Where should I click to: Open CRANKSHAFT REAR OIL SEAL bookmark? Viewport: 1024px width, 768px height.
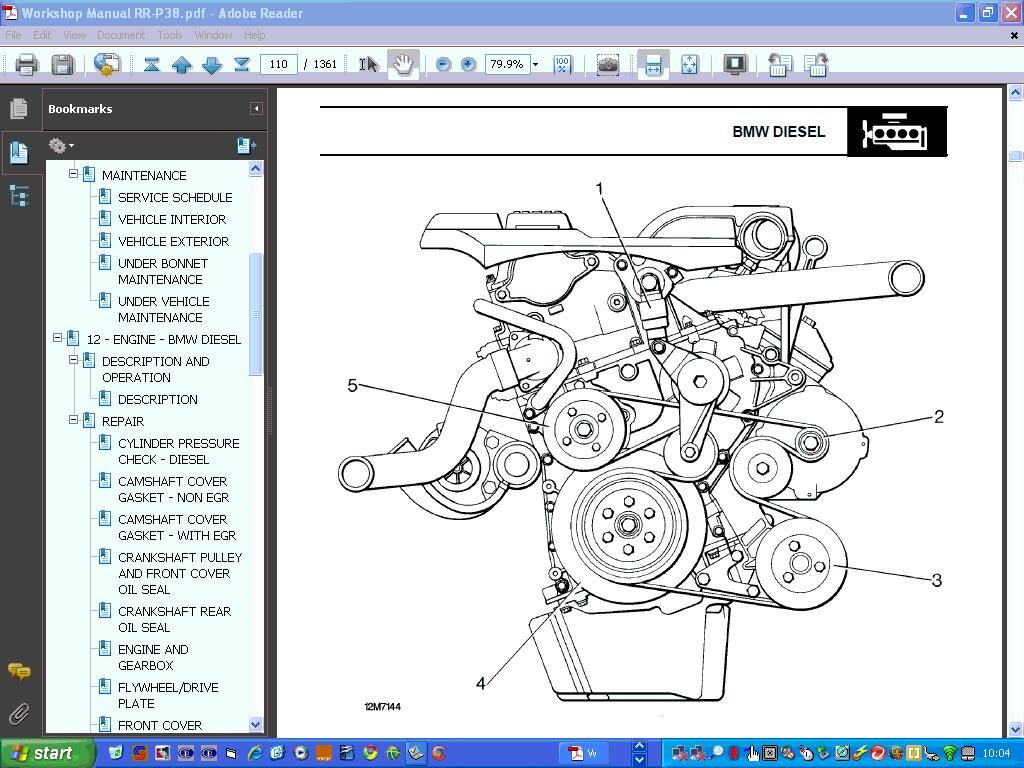(174, 619)
